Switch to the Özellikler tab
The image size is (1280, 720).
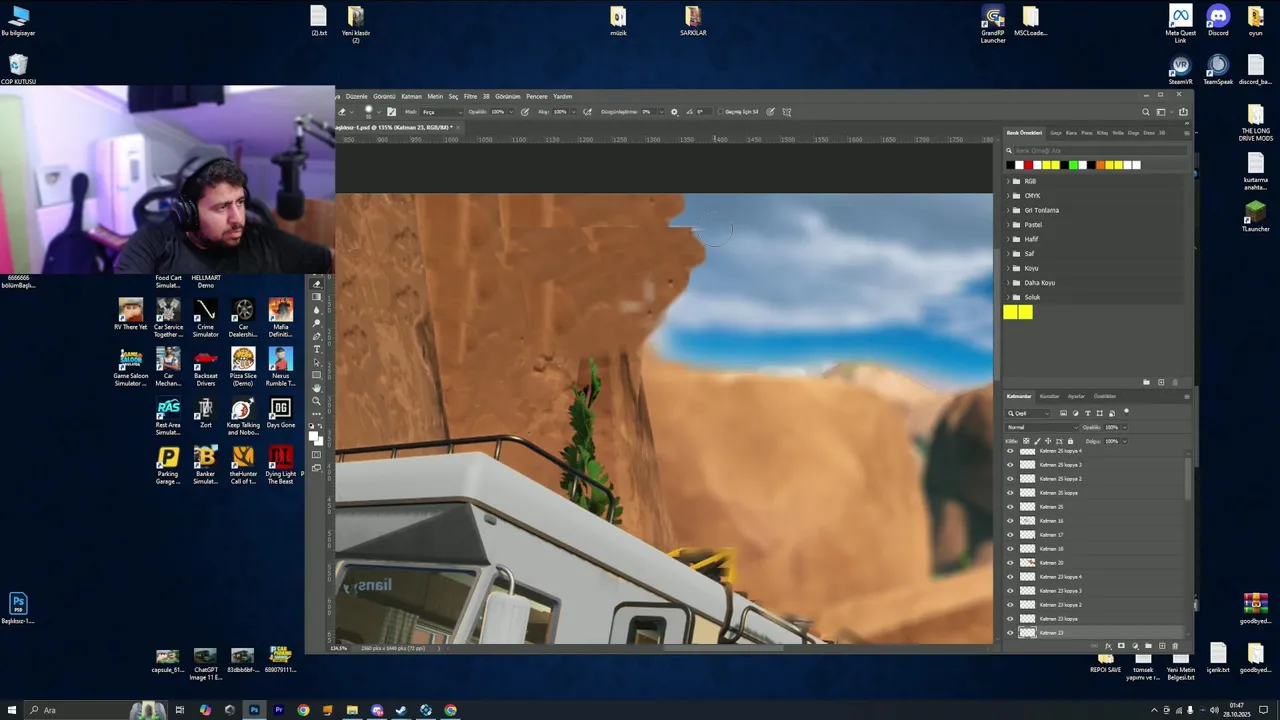coord(1105,396)
